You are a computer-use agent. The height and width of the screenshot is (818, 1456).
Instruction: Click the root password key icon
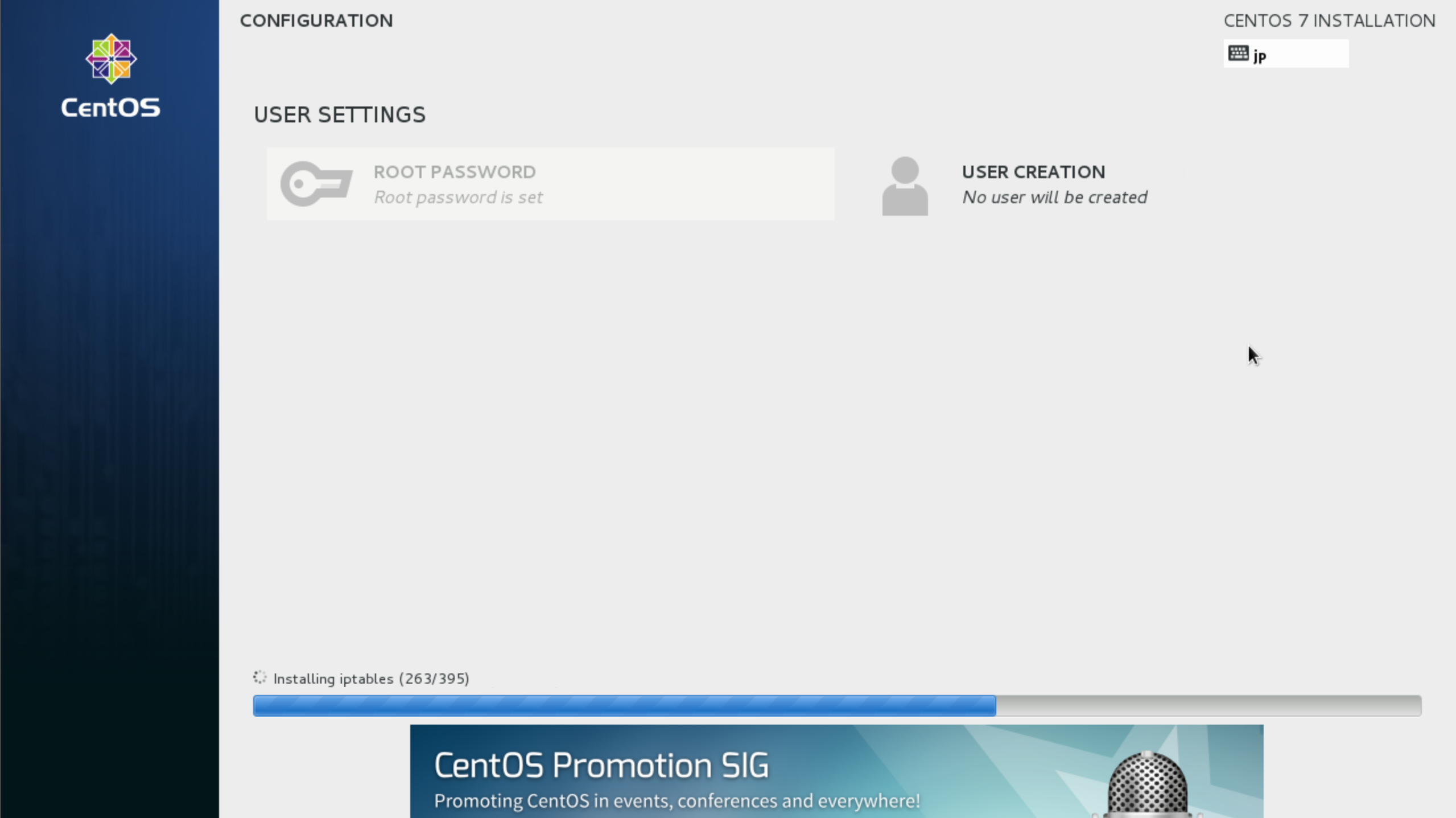pyautogui.click(x=316, y=184)
